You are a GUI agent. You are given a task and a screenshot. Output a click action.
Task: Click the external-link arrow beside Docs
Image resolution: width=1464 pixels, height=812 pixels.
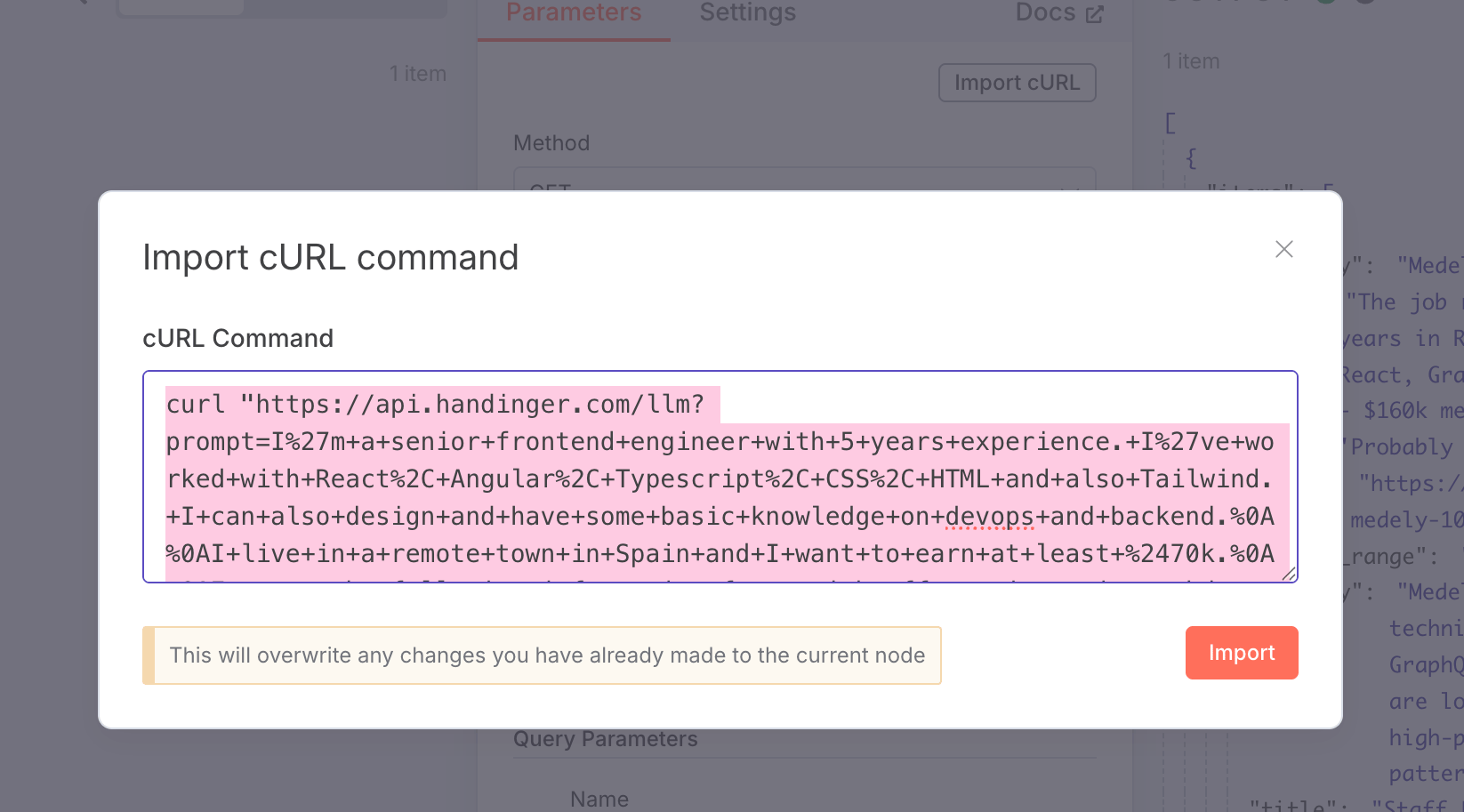(1094, 12)
